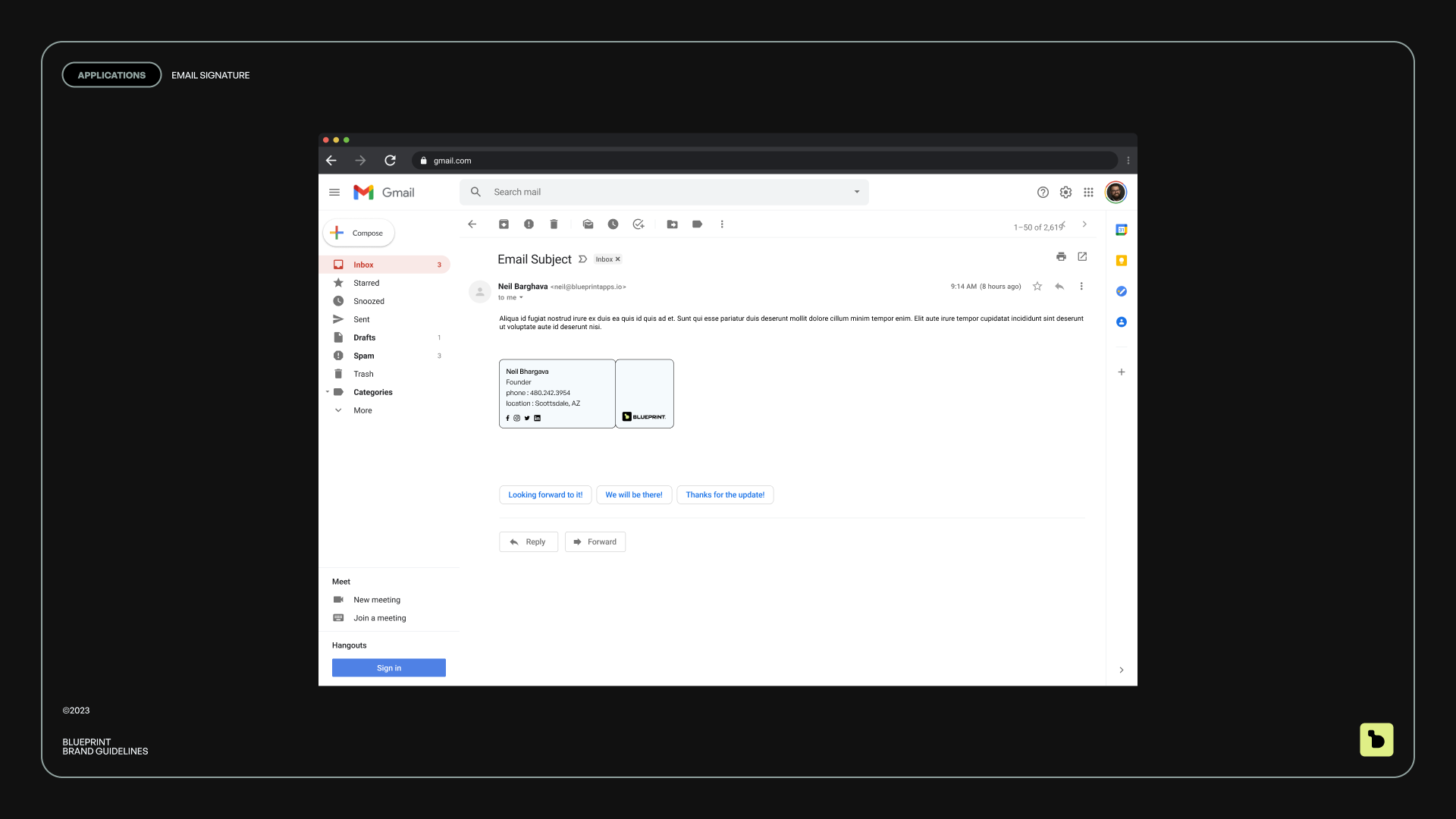Go to the Spam folder

click(363, 356)
